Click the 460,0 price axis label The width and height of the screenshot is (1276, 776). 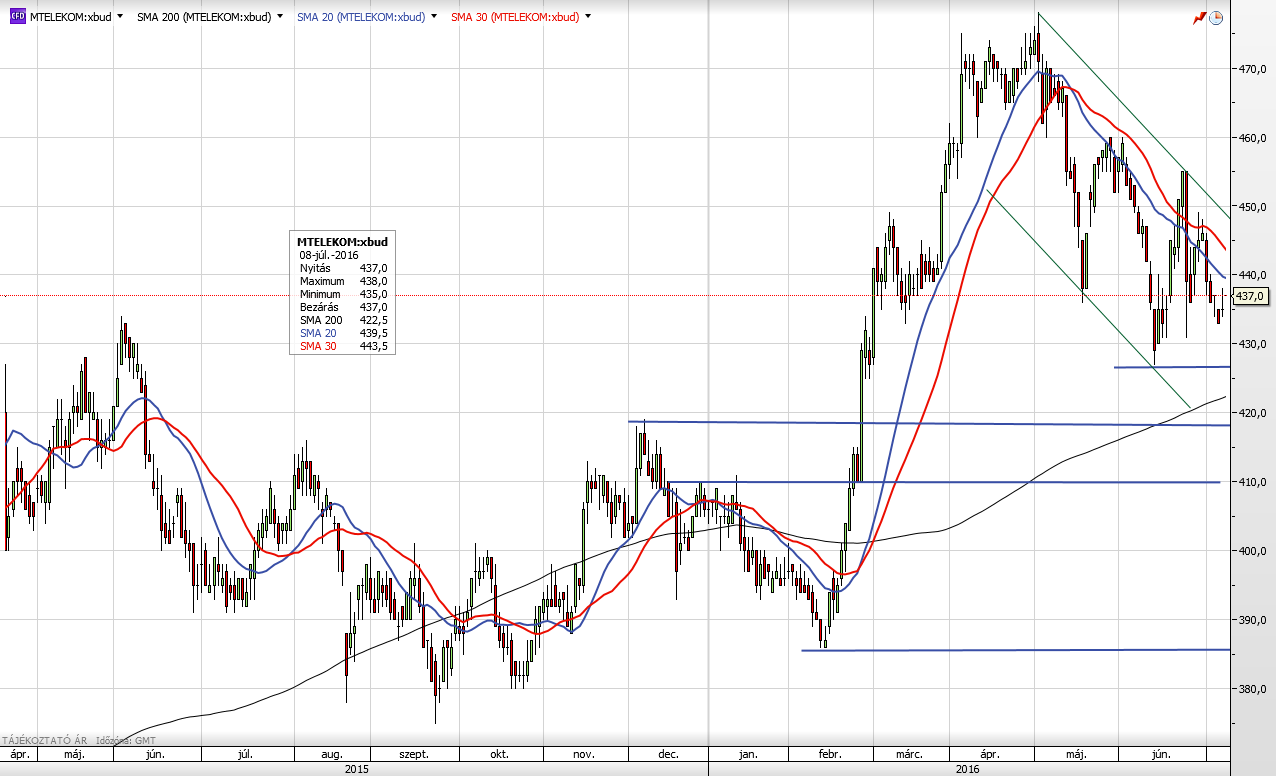[1253, 138]
